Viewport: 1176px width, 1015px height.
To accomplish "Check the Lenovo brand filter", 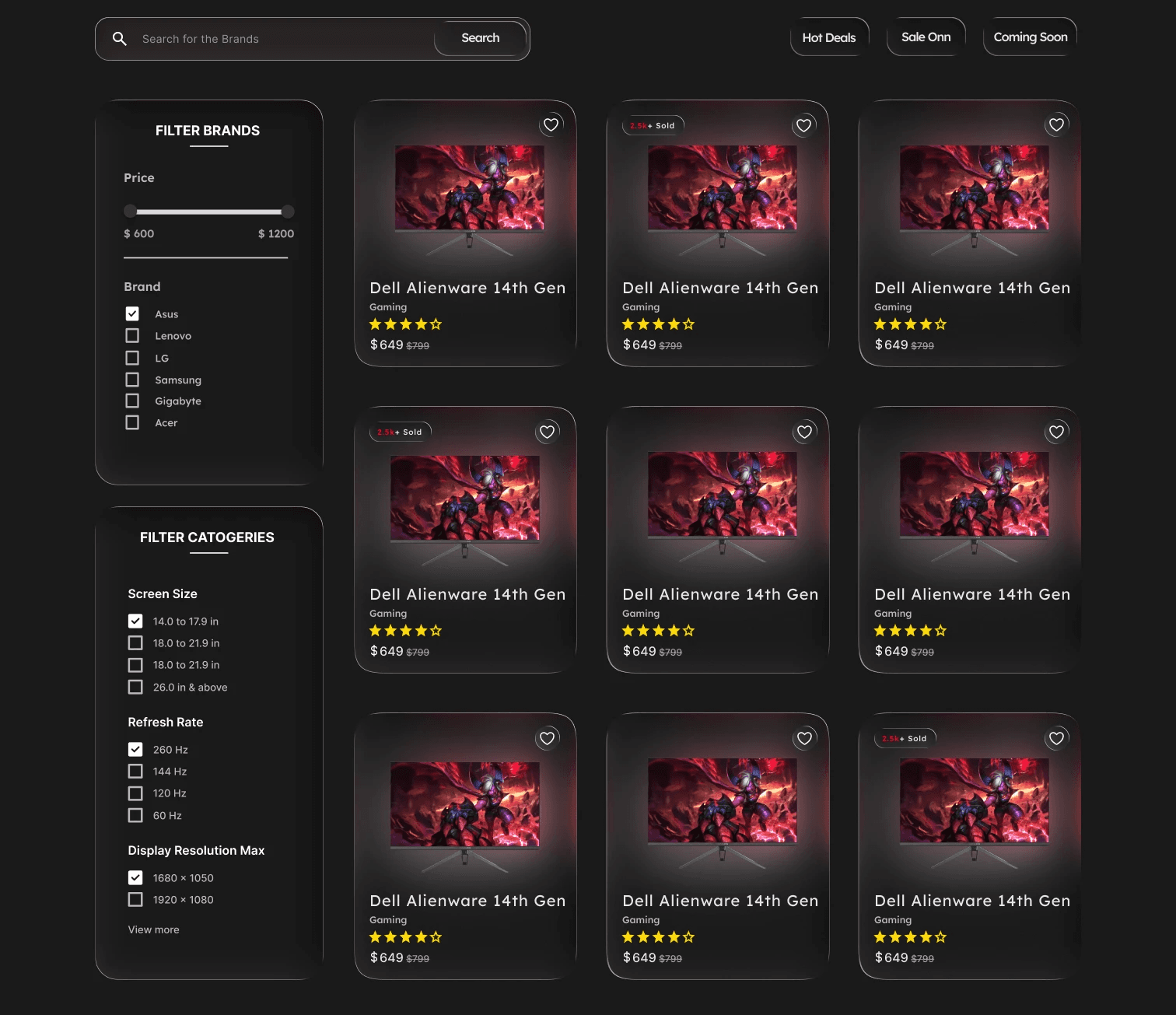I will point(132,335).
